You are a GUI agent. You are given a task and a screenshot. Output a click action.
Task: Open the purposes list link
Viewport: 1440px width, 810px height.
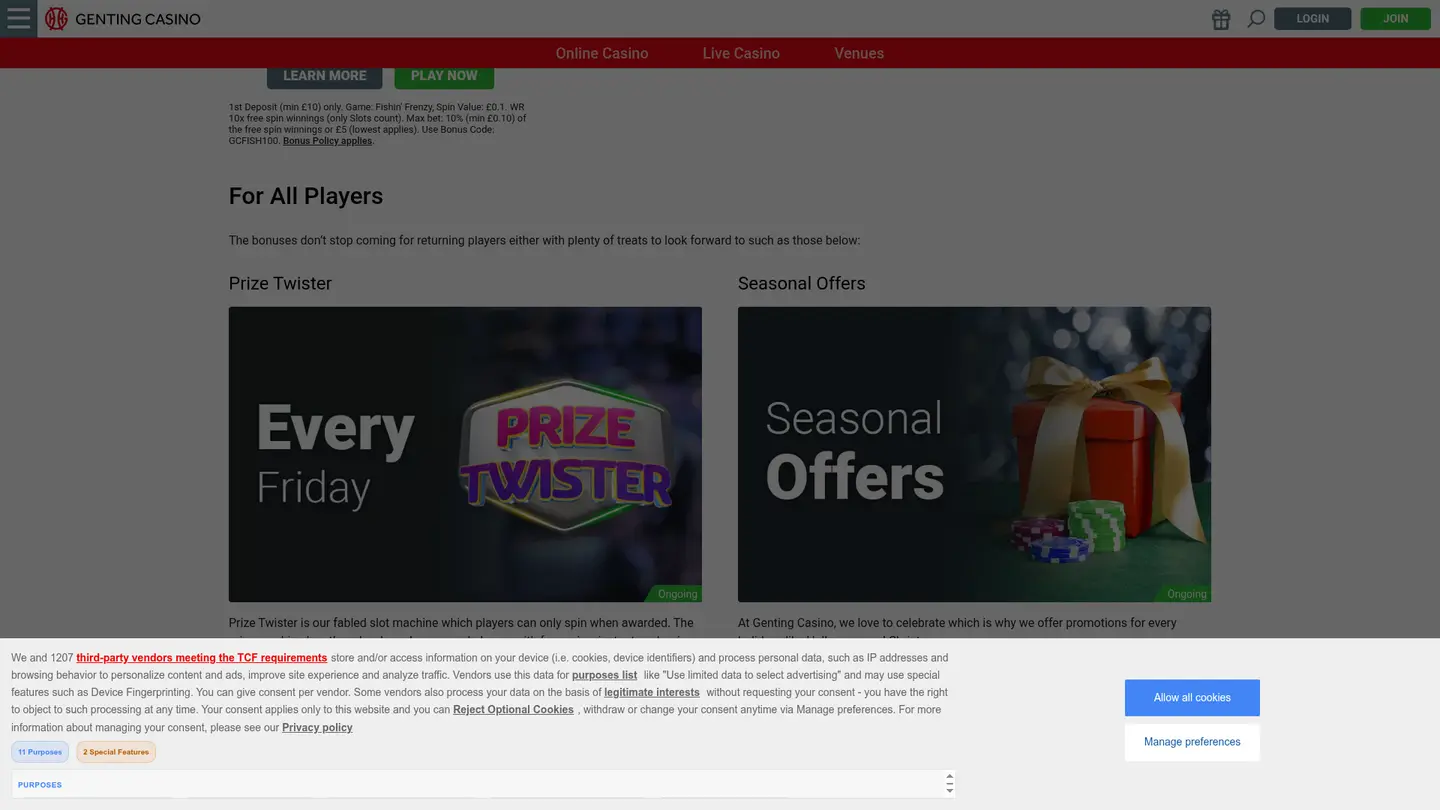[604, 675]
